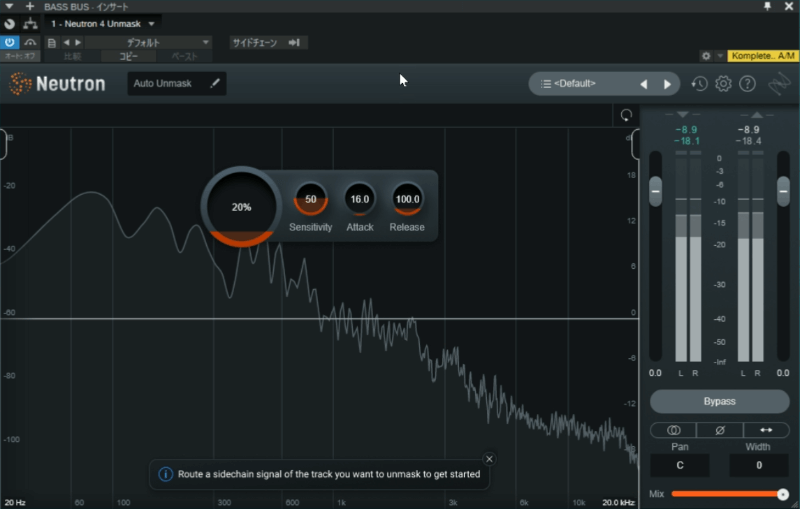This screenshot has width=800, height=509.
Task: Click the input gain fader handle
Action: coord(656,192)
